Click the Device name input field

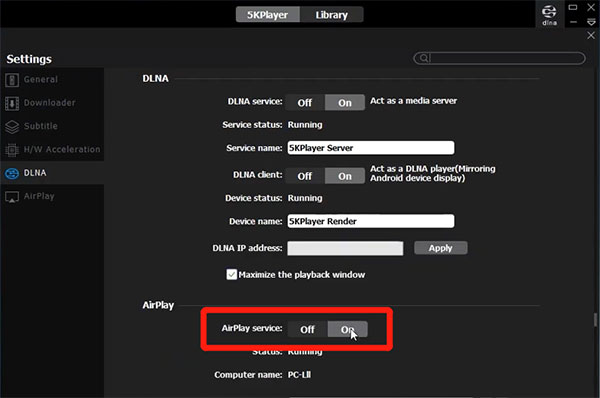click(x=371, y=221)
